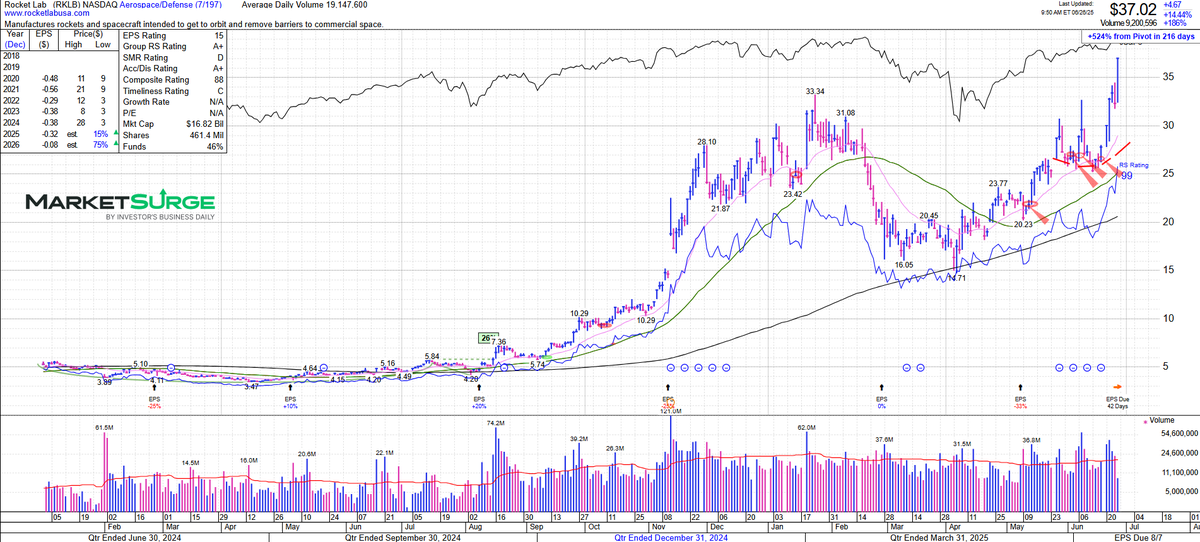Click the 21.87 price label
Viewport: 1200px width, 542px height.
tap(721, 208)
